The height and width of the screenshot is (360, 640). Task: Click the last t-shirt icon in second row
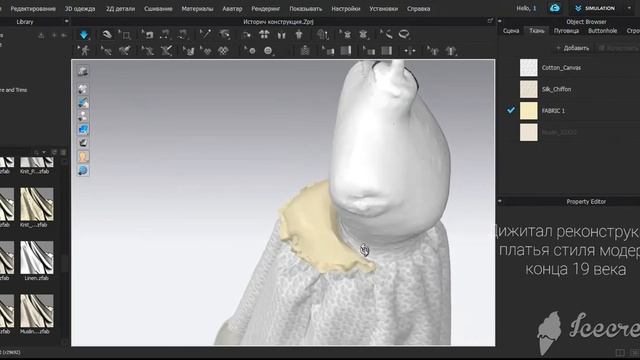pos(451,51)
